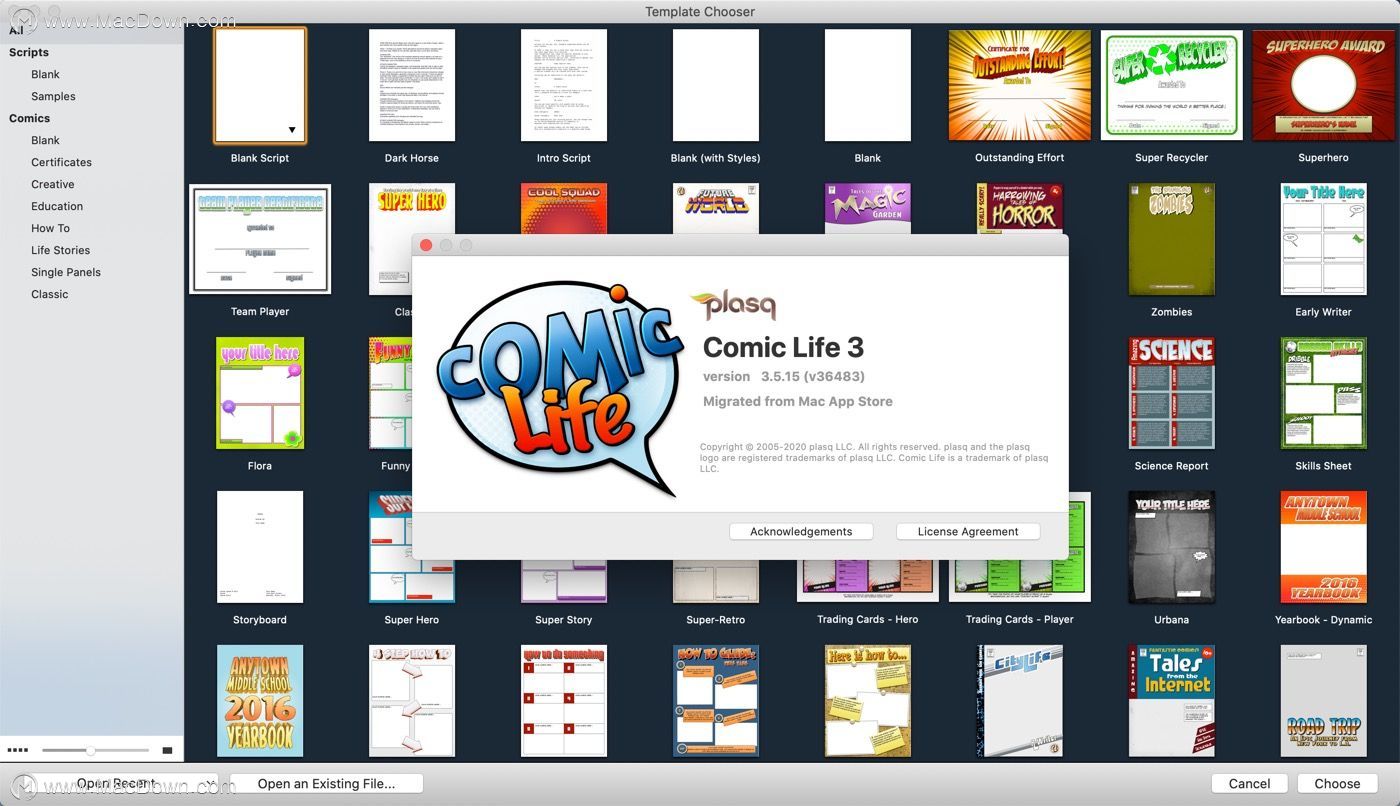Open Acknowledgements in the About dialog
The image size is (1400, 806).
pos(801,532)
